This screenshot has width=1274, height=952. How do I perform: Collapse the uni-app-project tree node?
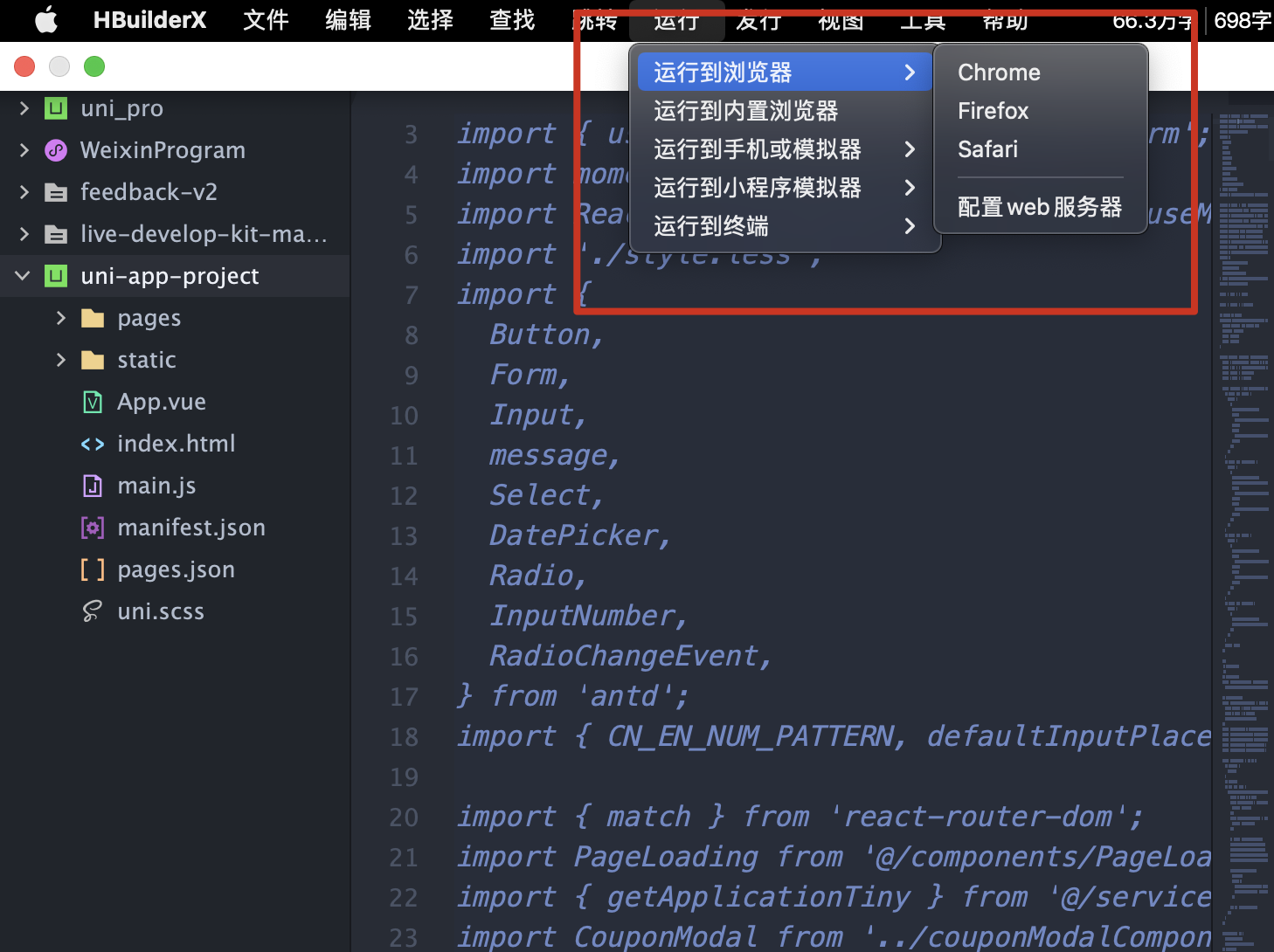23,276
